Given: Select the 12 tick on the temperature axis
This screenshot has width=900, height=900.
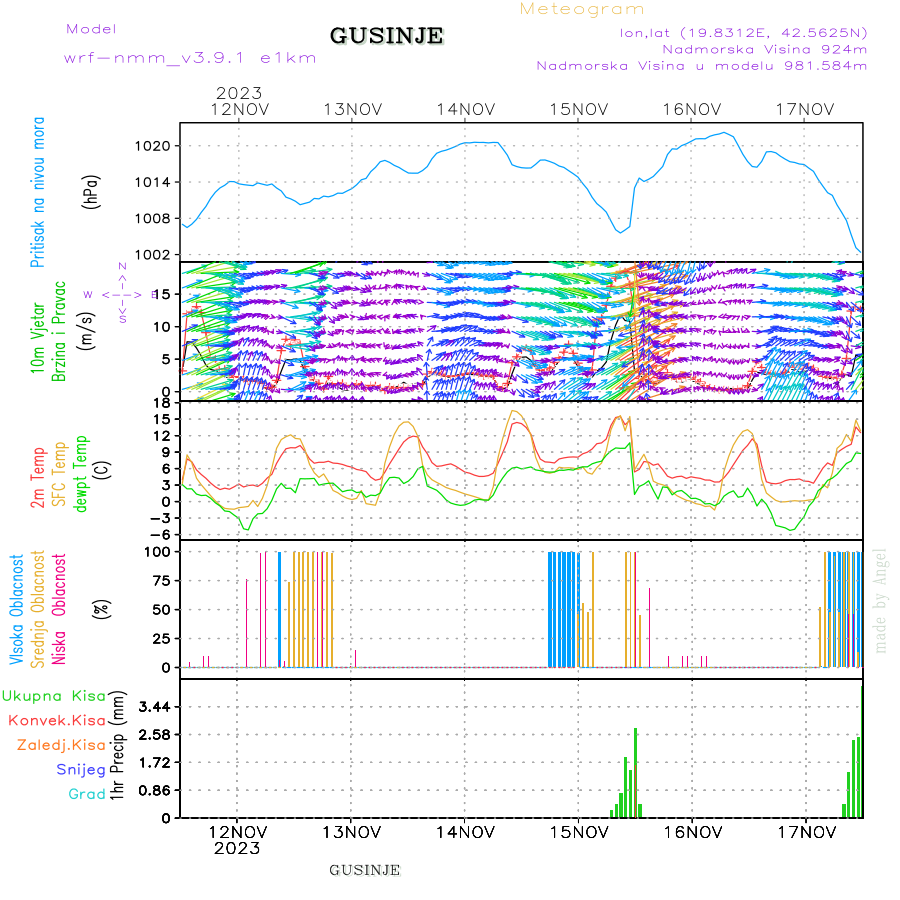Looking at the screenshot, I should coord(164,436).
